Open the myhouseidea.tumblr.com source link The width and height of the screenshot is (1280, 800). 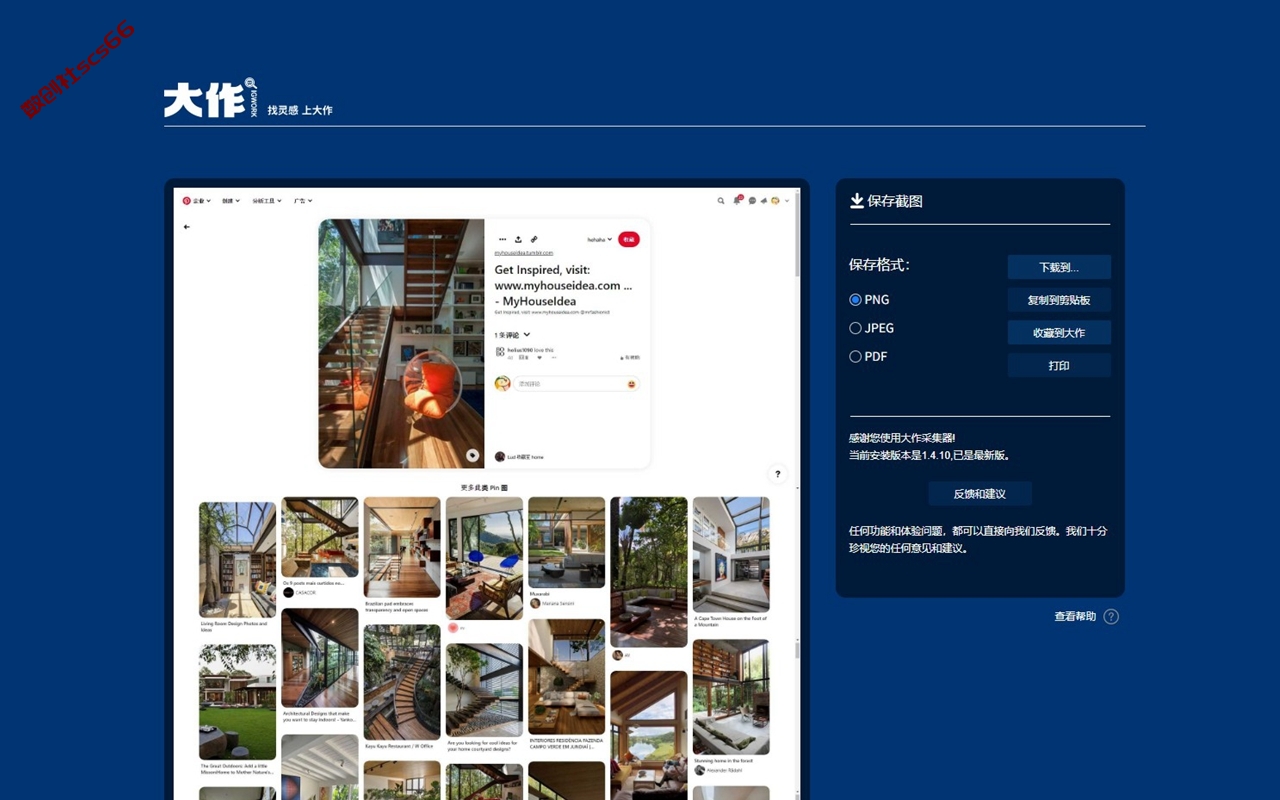(x=523, y=253)
